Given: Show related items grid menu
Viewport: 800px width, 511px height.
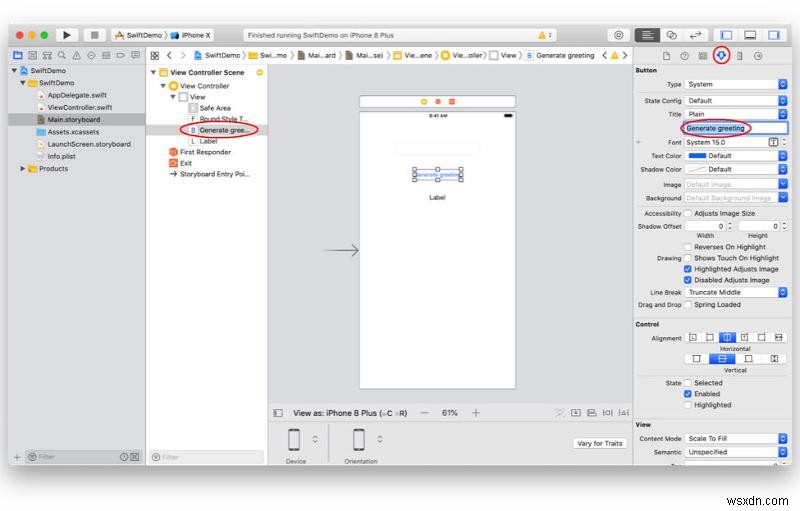Looking at the screenshot, I should coord(155,55).
